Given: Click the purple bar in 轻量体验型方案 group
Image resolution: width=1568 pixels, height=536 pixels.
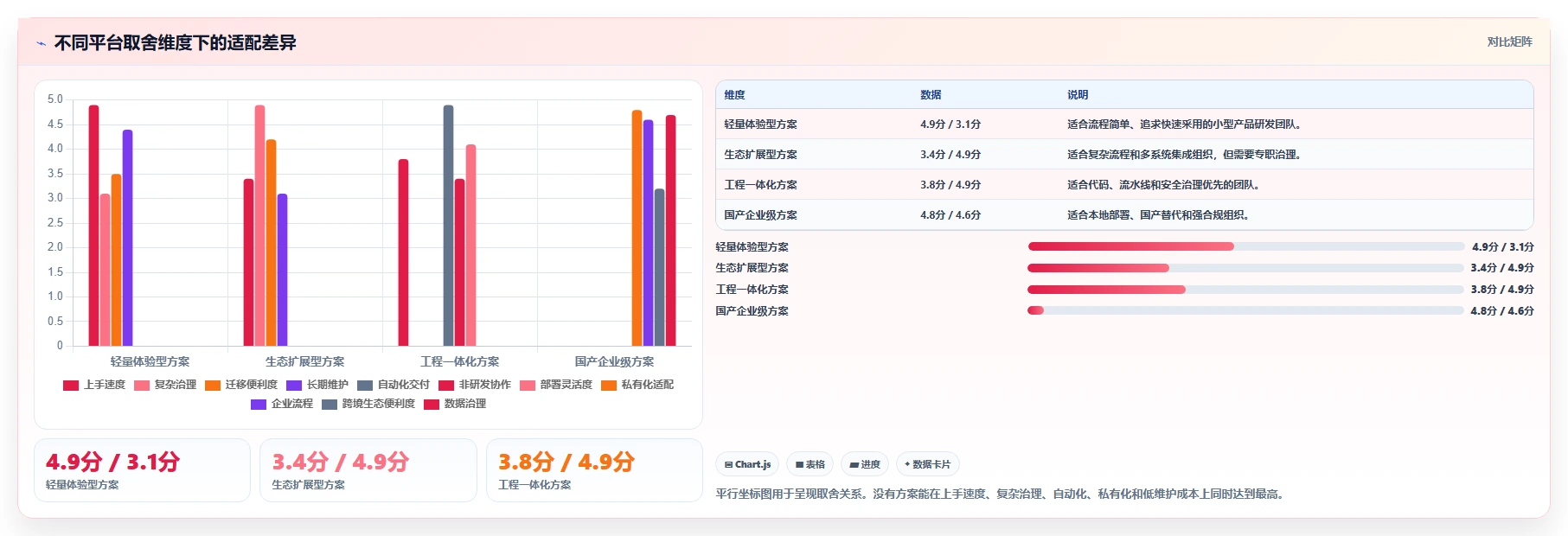Looking at the screenshot, I should tap(127, 238).
